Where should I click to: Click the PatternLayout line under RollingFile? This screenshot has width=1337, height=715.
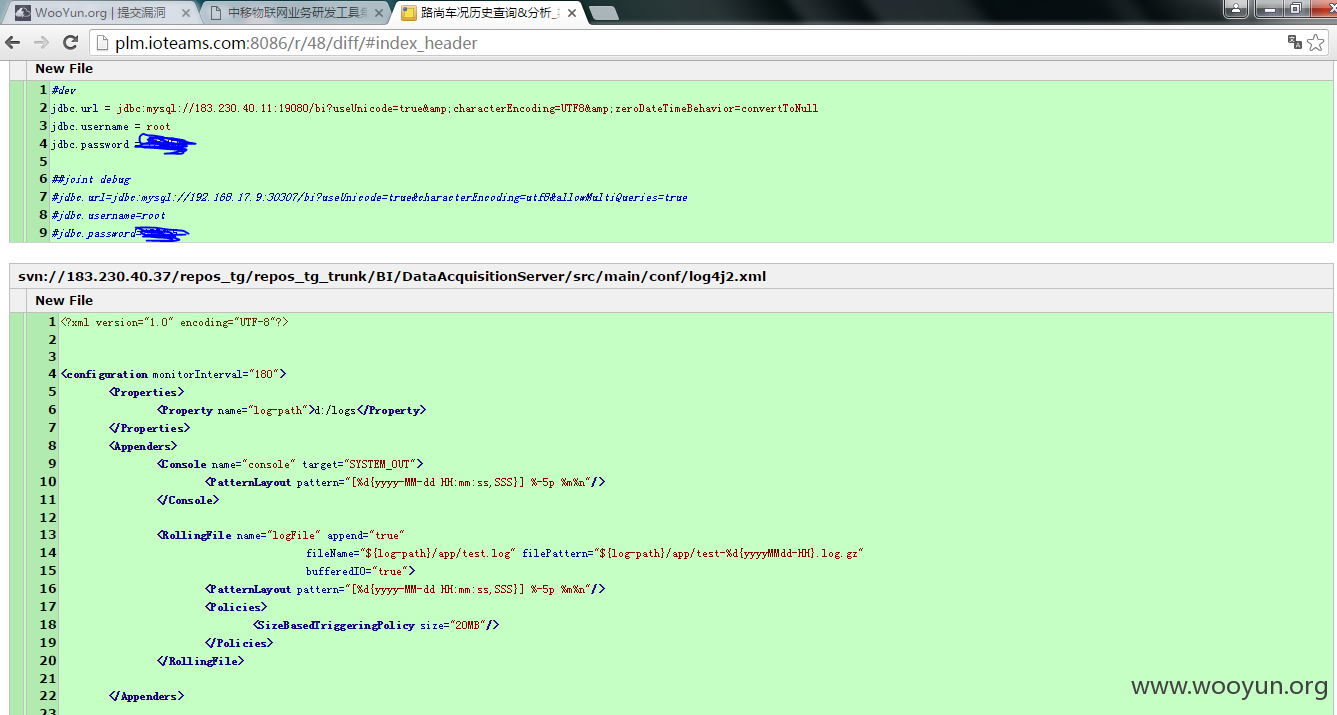tap(405, 589)
